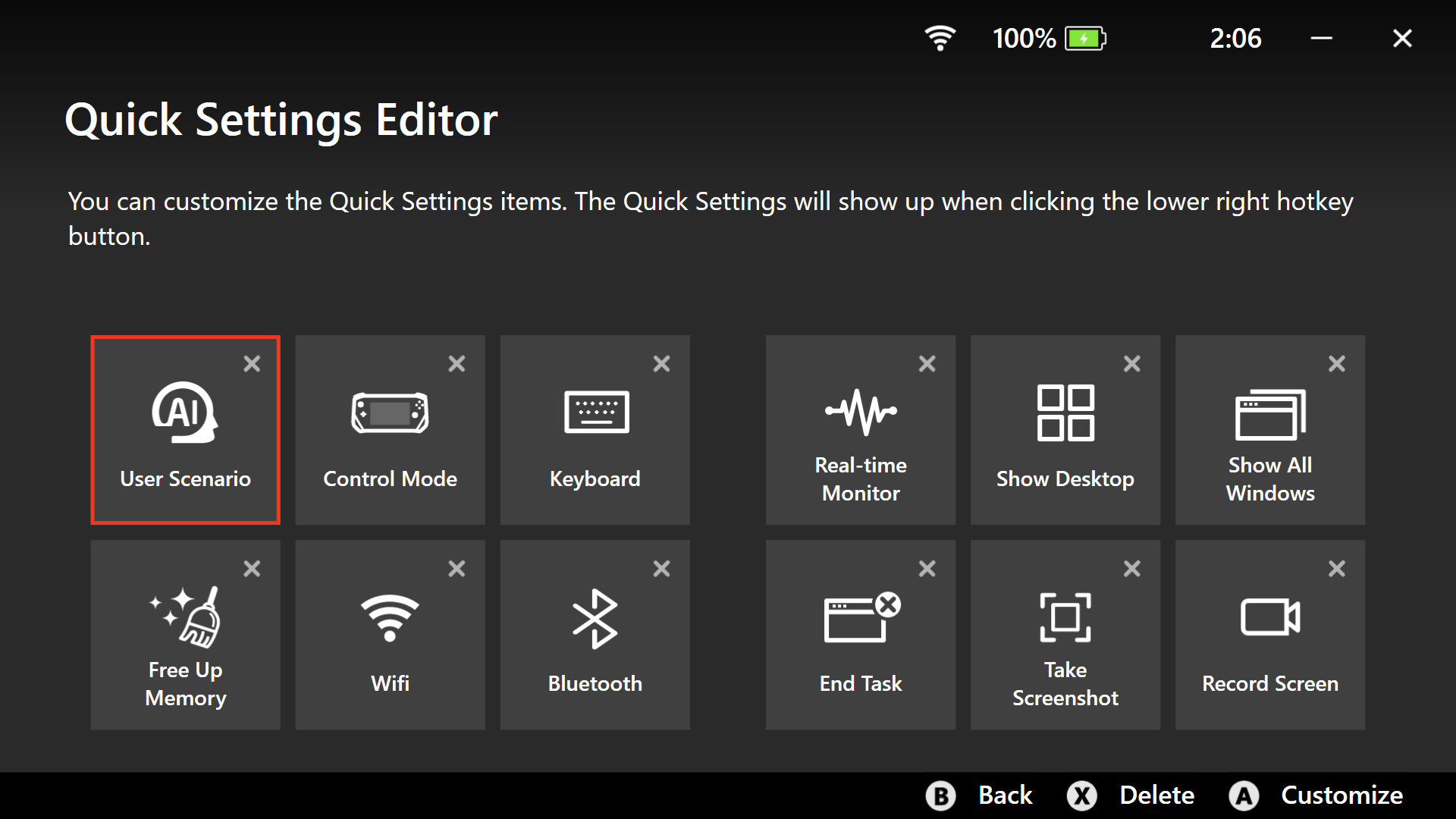1456x819 pixels.
Task: Open the Real-time Monitor tile
Action: (860, 430)
